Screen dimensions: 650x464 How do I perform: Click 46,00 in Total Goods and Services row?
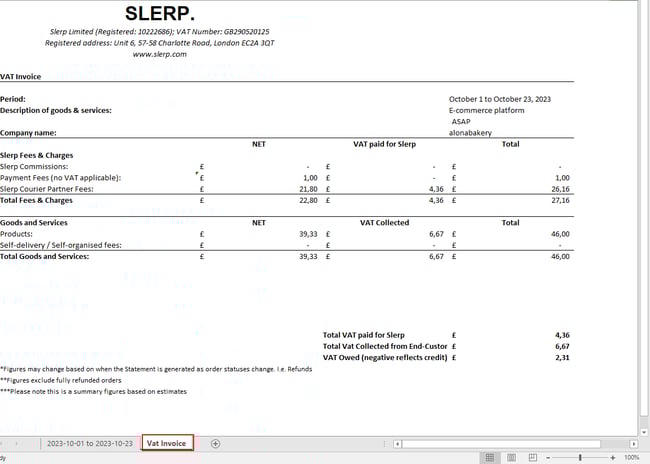560,256
